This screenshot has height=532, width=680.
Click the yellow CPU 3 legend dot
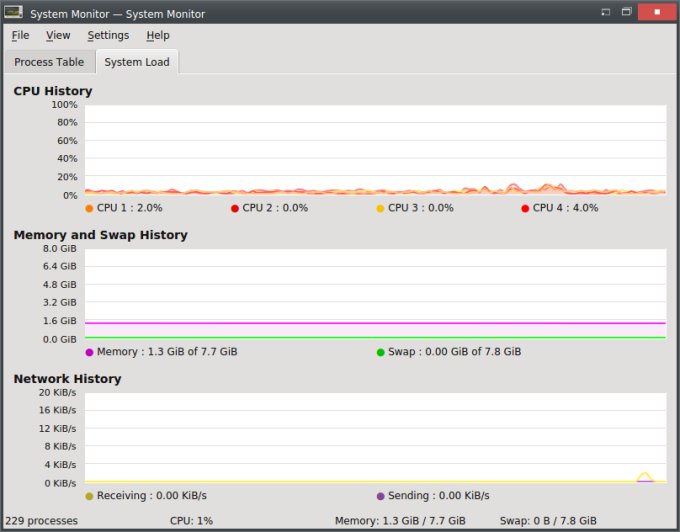380,208
